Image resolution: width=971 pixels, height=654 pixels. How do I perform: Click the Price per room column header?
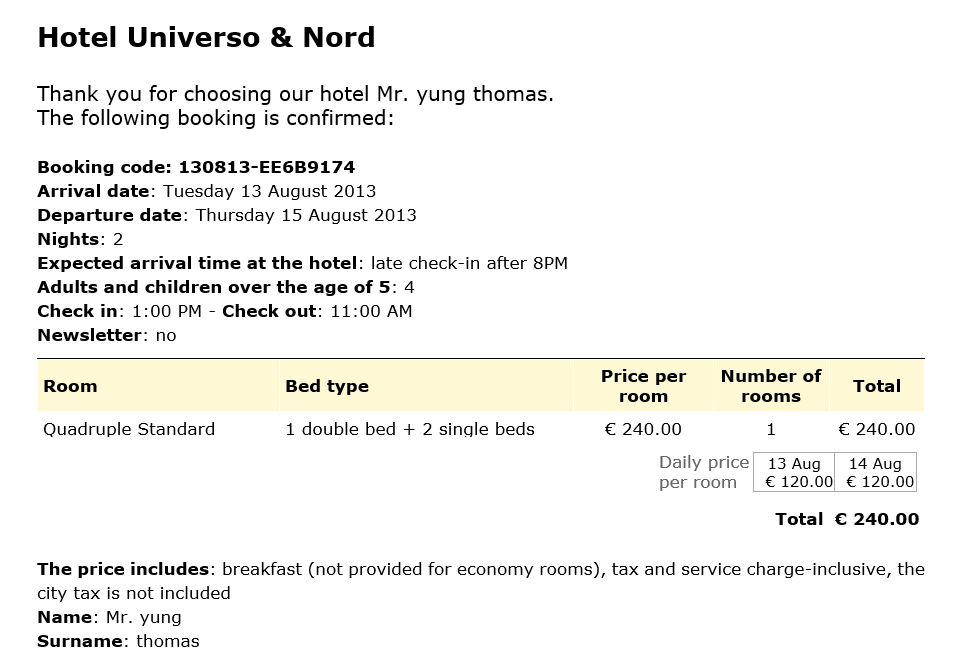tap(643, 386)
